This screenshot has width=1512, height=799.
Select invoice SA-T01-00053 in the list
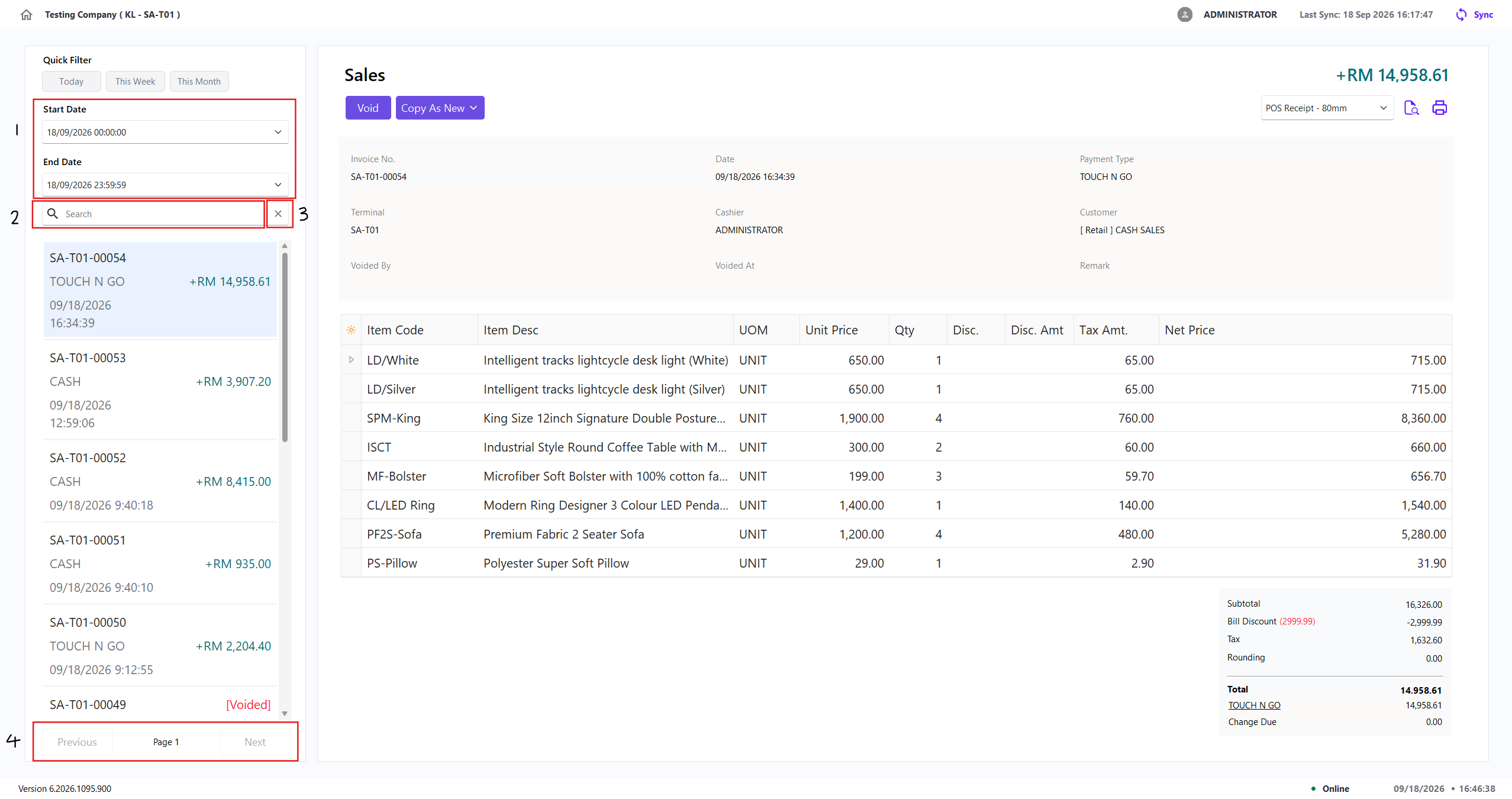pyautogui.click(x=160, y=390)
